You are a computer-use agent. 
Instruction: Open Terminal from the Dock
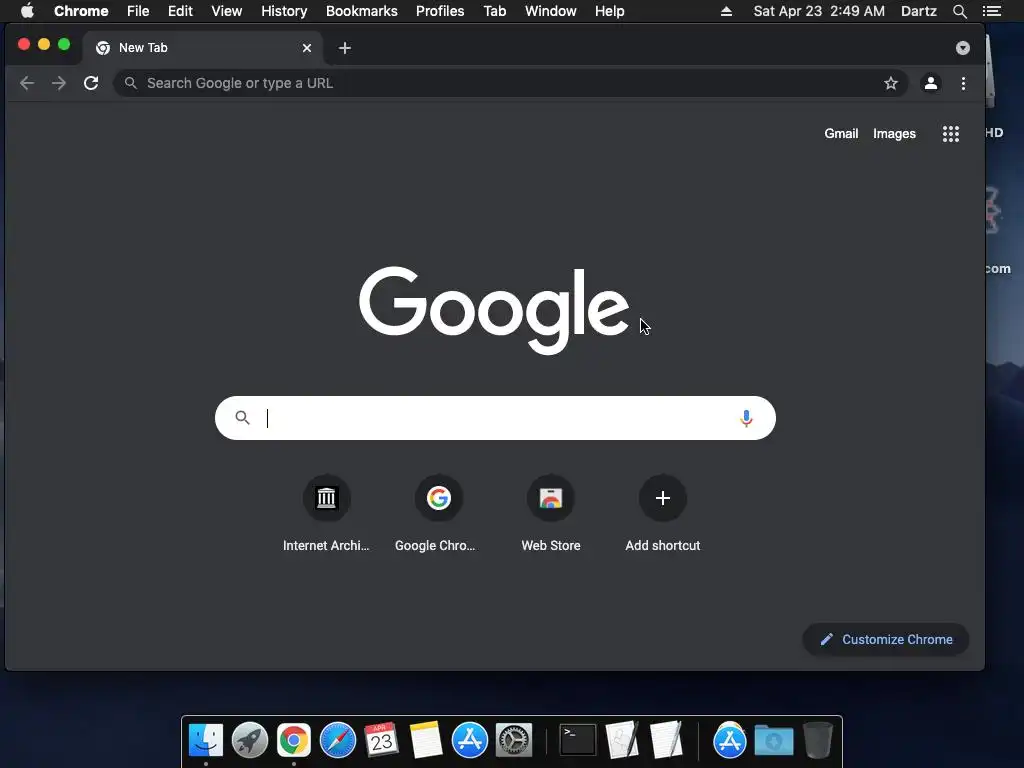click(x=578, y=741)
